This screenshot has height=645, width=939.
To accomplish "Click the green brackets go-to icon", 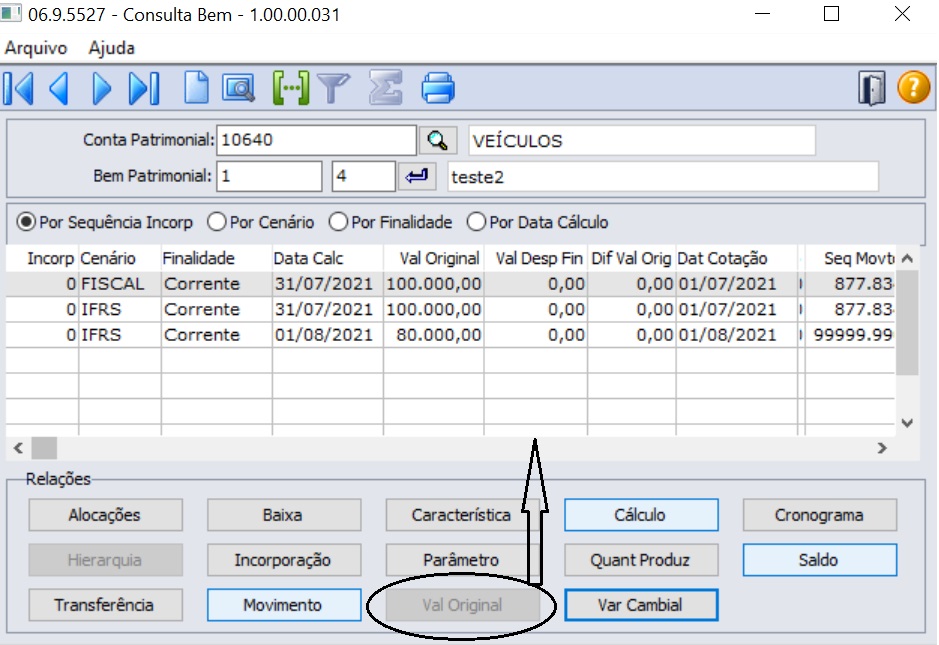I will click(291, 88).
